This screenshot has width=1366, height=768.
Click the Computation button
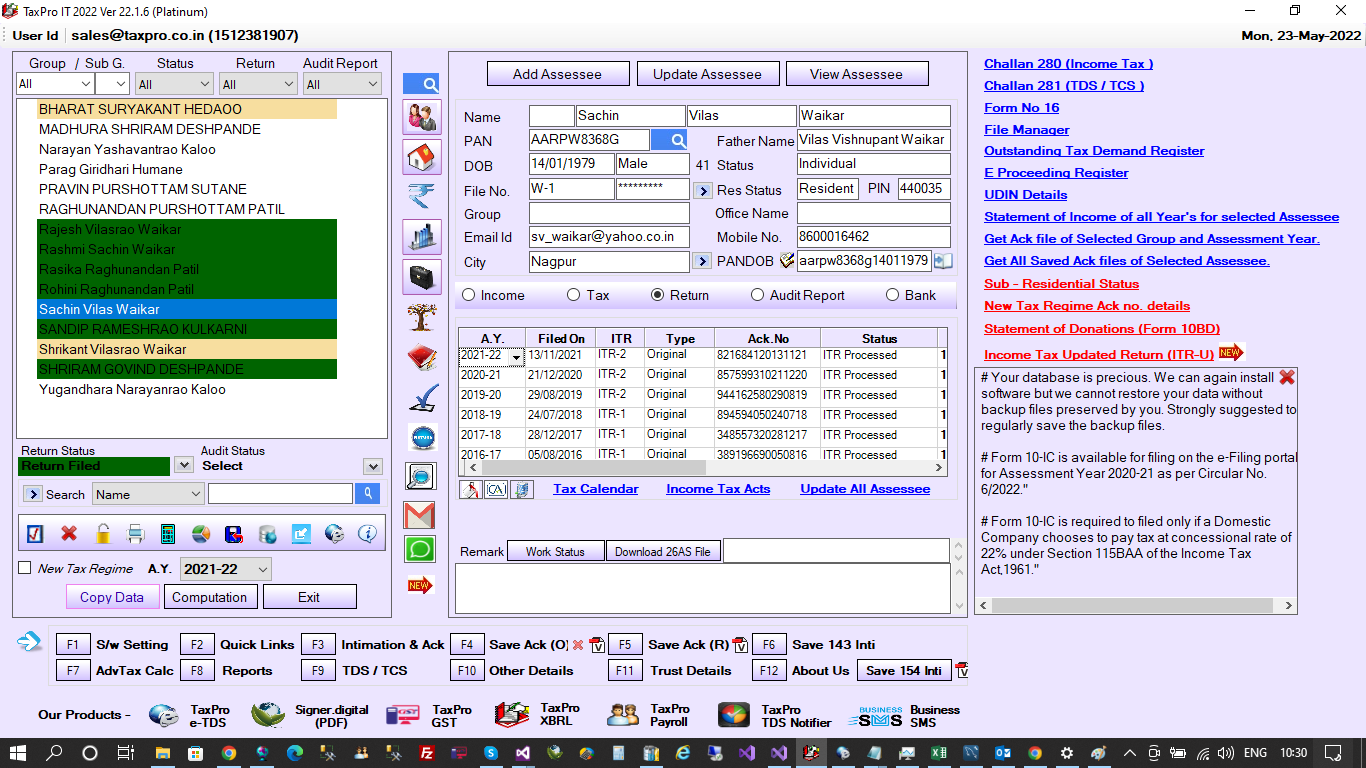click(x=210, y=597)
